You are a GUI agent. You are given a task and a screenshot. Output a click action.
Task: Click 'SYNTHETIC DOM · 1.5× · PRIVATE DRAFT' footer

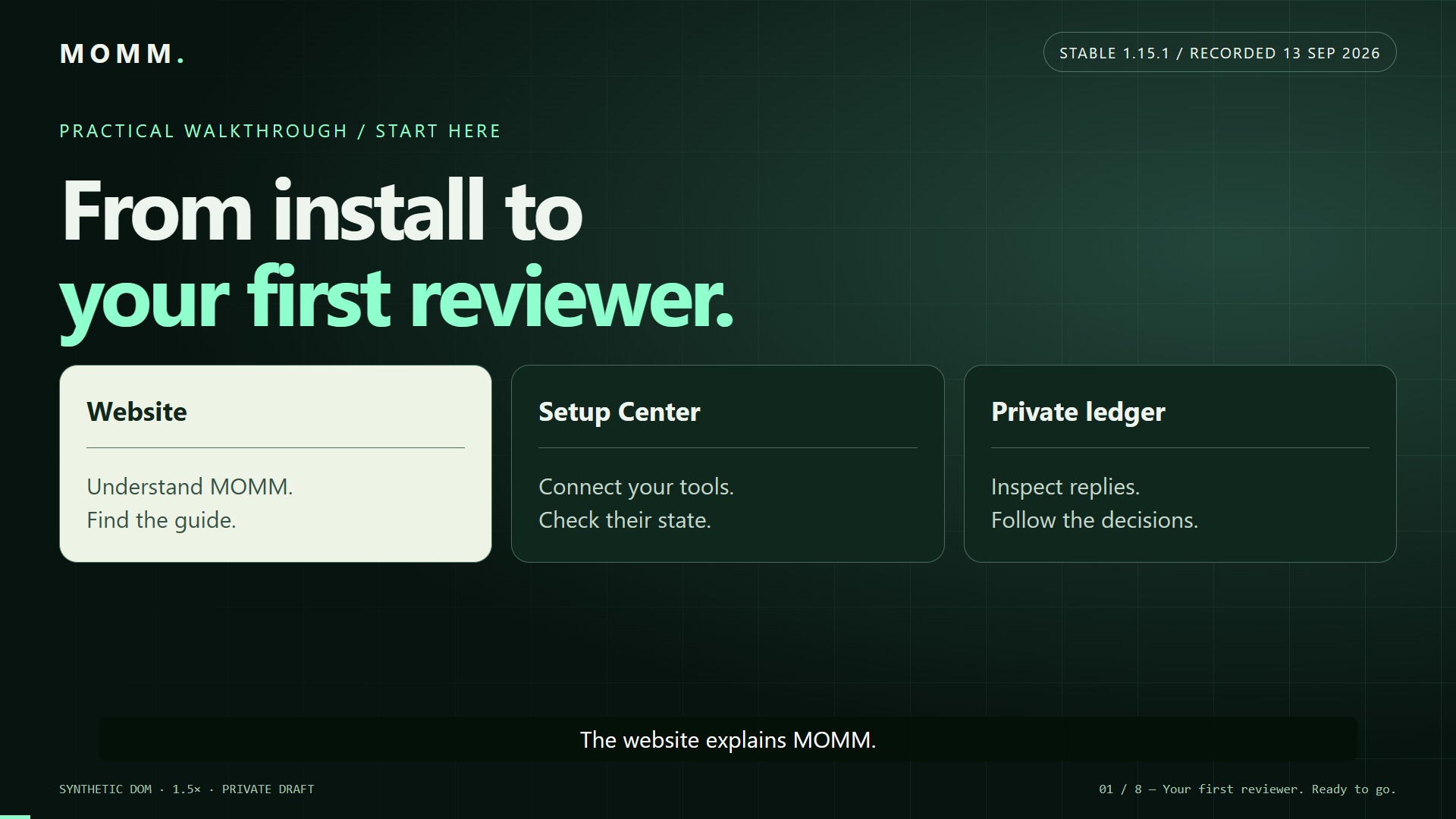click(187, 789)
